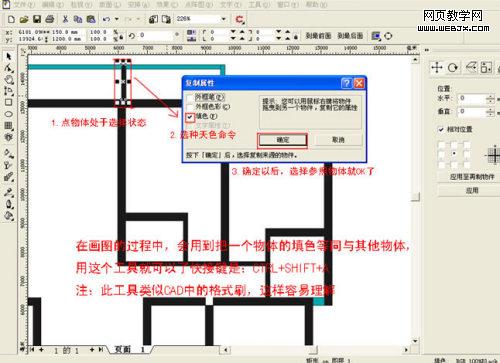Open the zoom level dropdown
Image resolution: width=500 pixels, height=363 pixels.
pyautogui.click(x=224, y=19)
